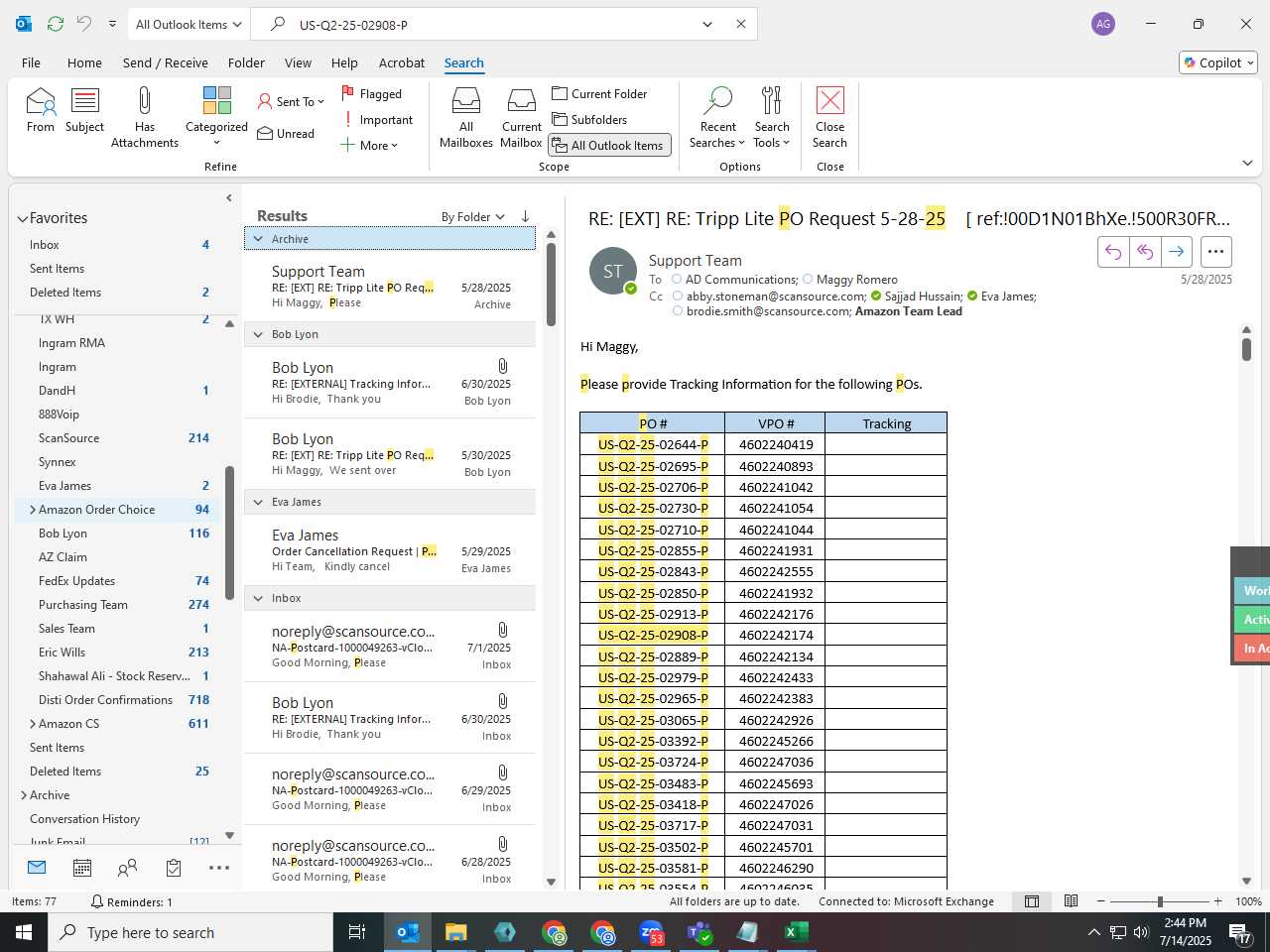1270x952 pixels.
Task: Filter search by From sender
Action: pyautogui.click(x=41, y=110)
